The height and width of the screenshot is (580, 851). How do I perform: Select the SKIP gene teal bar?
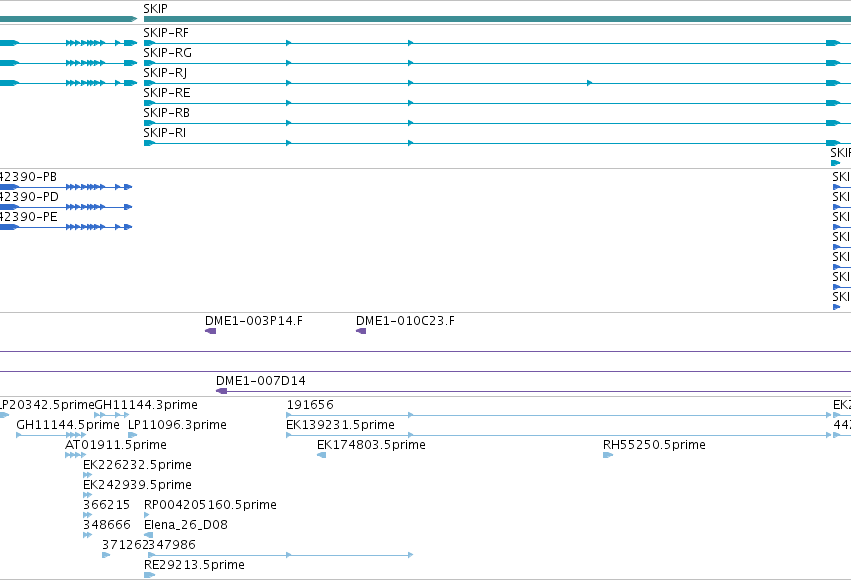(x=497, y=19)
